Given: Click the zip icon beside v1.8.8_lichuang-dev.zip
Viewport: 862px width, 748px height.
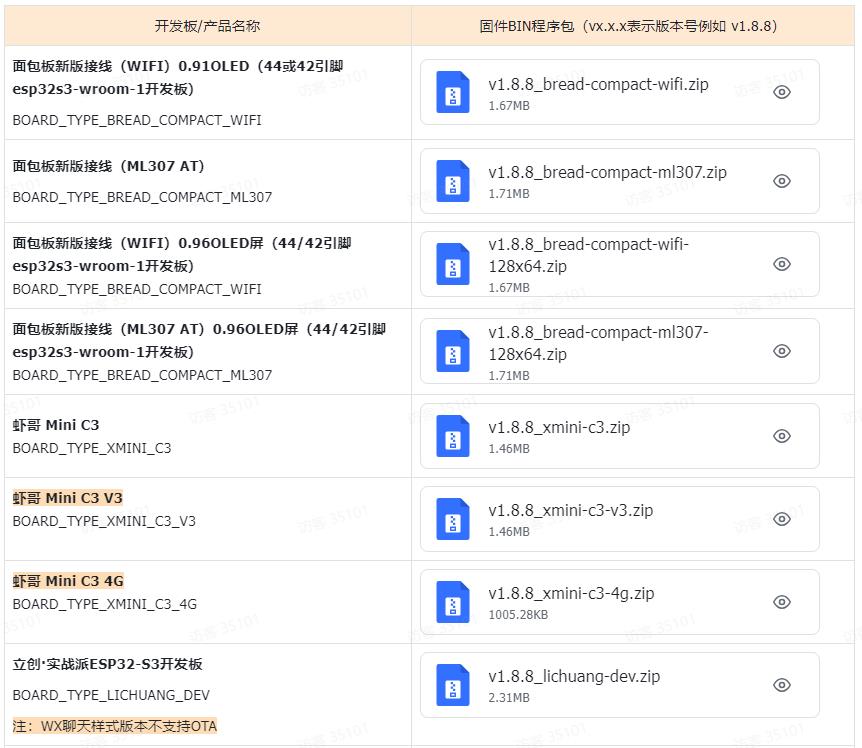Looking at the screenshot, I should 453,685.
